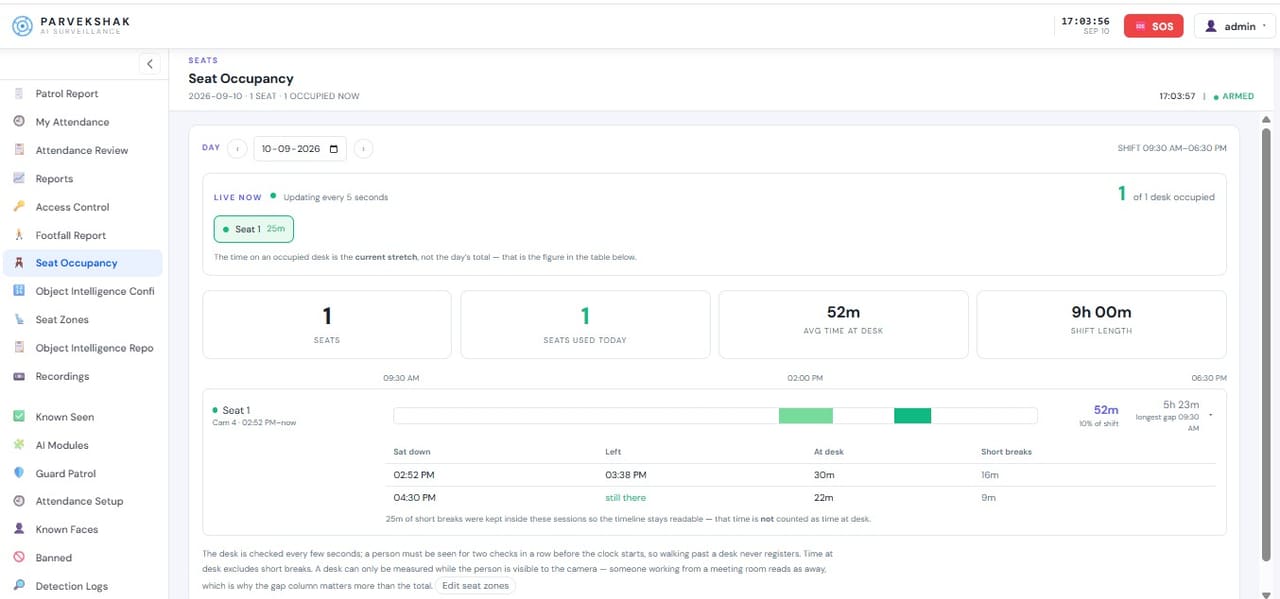Click the Seat Zones sidebar icon
This screenshot has height=599, width=1280.
point(19,319)
